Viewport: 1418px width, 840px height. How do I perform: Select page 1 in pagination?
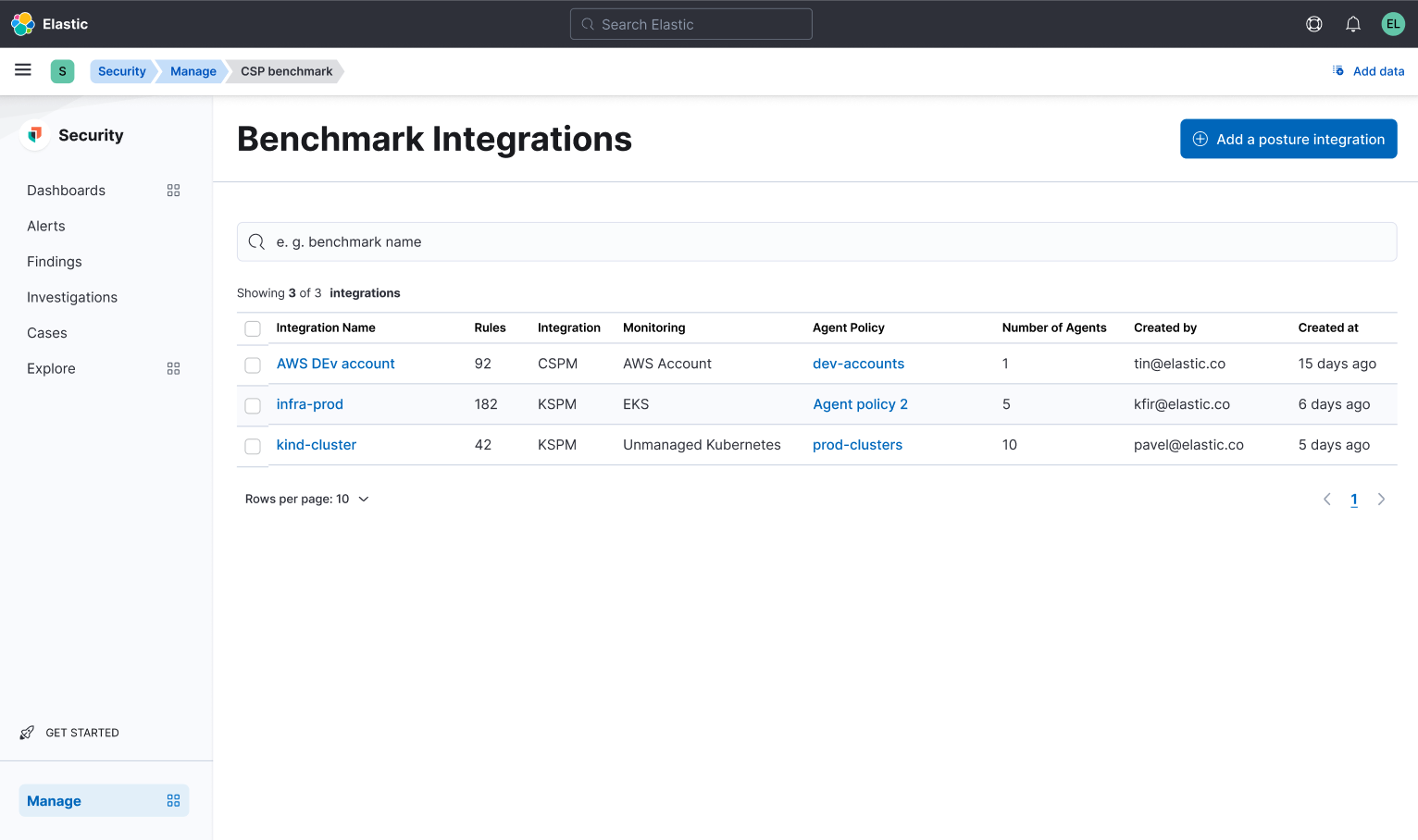click(x=1354, y=499)
